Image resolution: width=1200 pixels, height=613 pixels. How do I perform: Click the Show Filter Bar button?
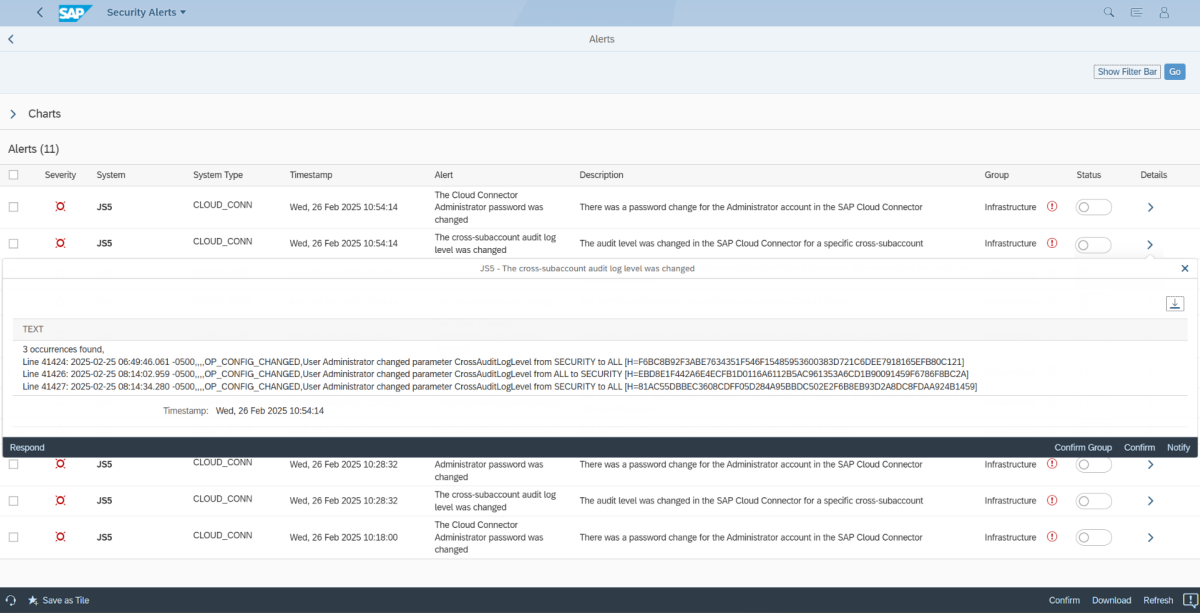click(1126, 71)
